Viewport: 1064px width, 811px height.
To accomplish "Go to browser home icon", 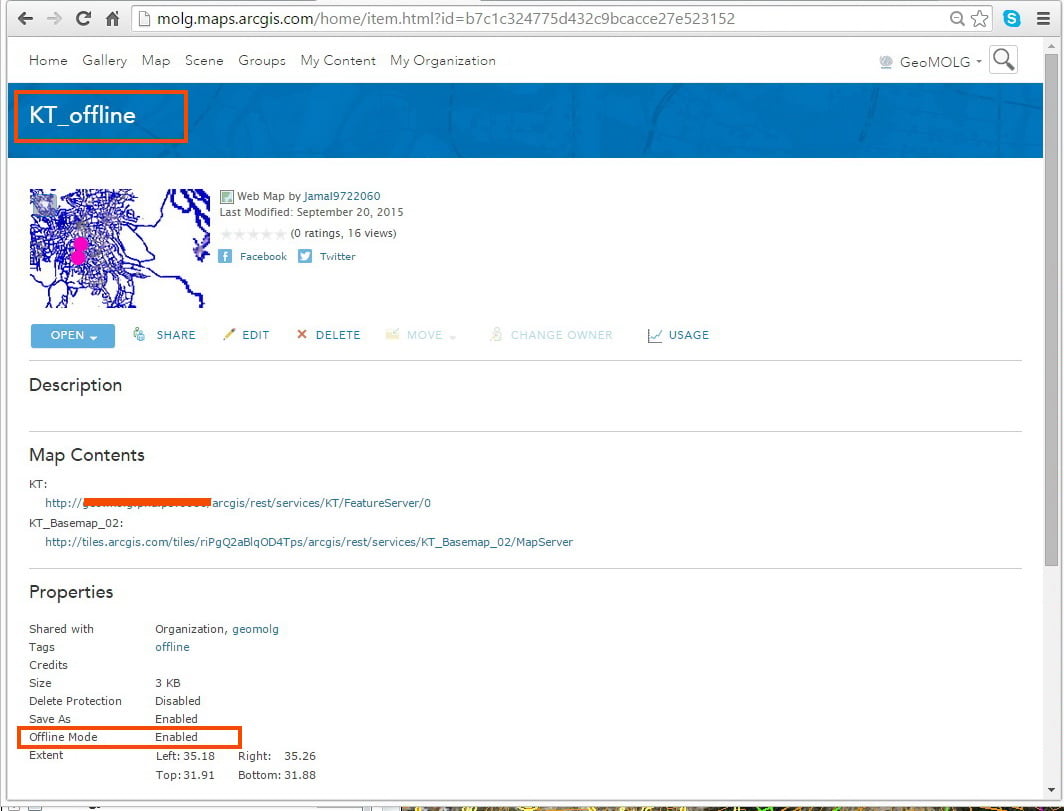I will tap(113, 18).
